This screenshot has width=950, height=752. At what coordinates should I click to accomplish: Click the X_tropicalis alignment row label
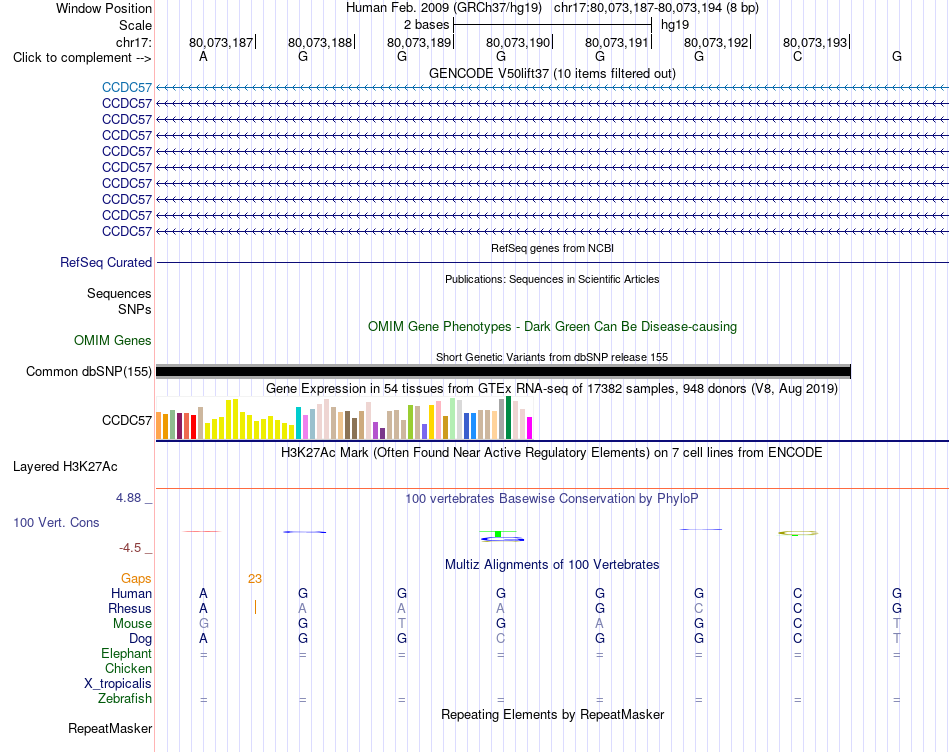click(118, 684)
